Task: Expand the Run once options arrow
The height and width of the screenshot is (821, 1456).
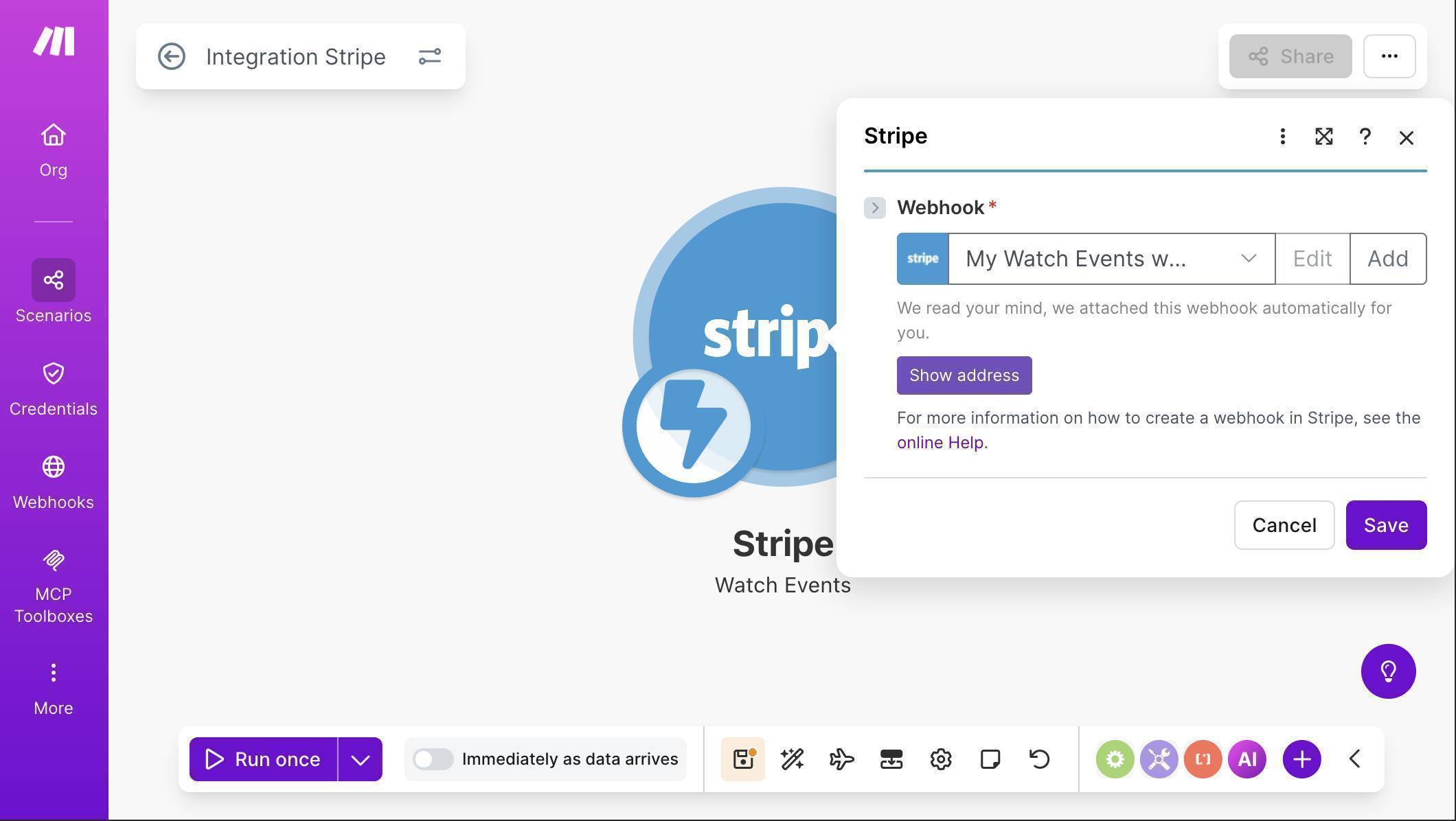Action: coord(360,759)
